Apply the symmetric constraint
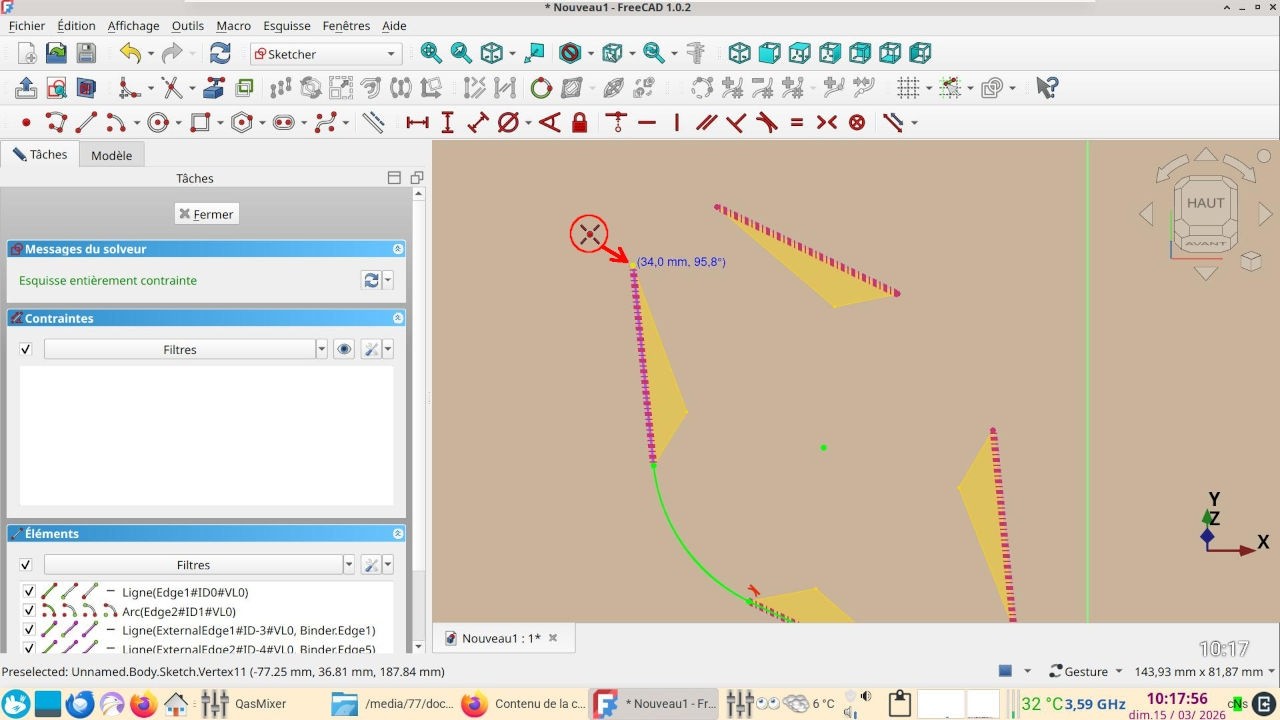The height and width of the screenshot is (720, 1280). (826, 123)
